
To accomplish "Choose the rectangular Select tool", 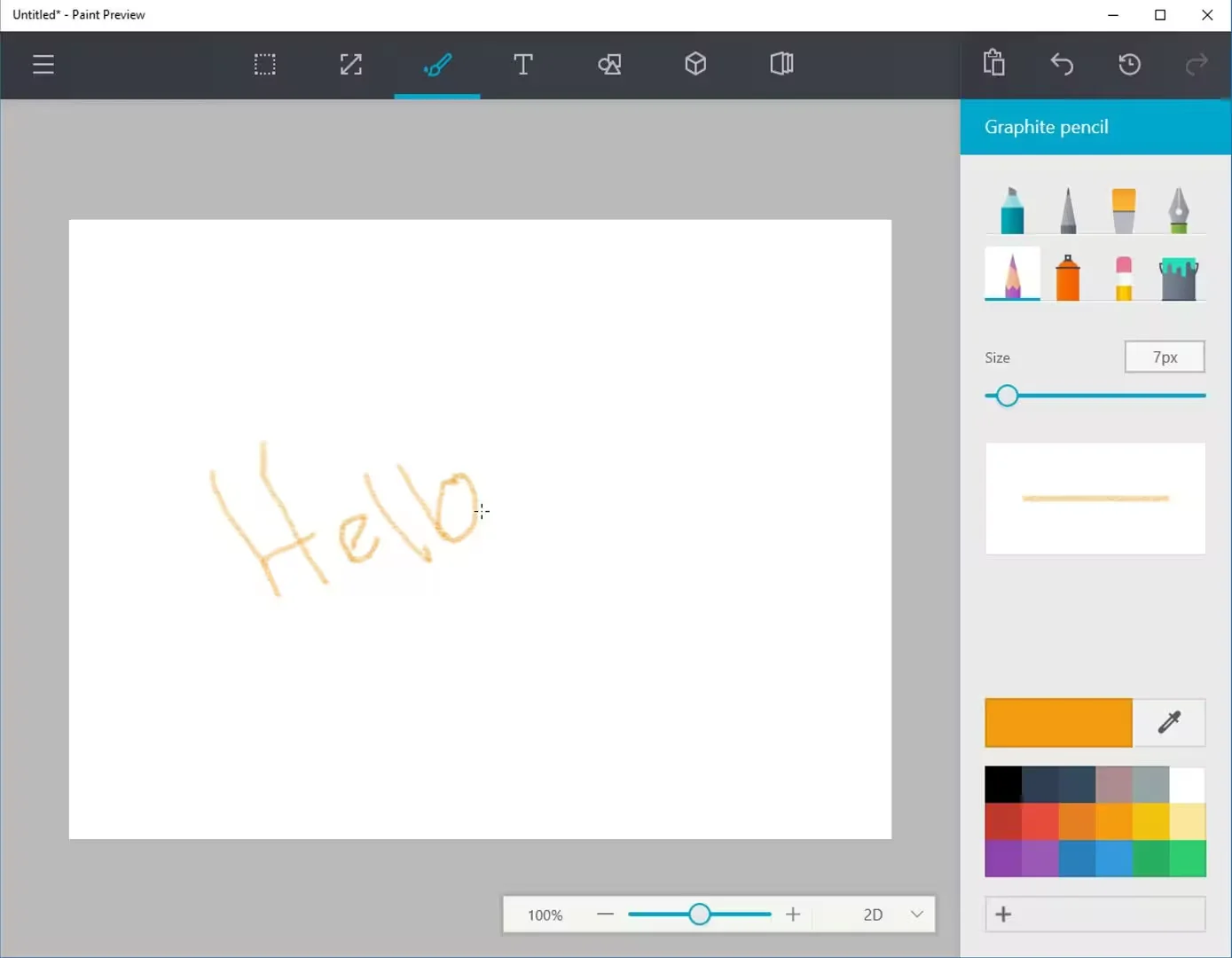I will tap(264, 65).
